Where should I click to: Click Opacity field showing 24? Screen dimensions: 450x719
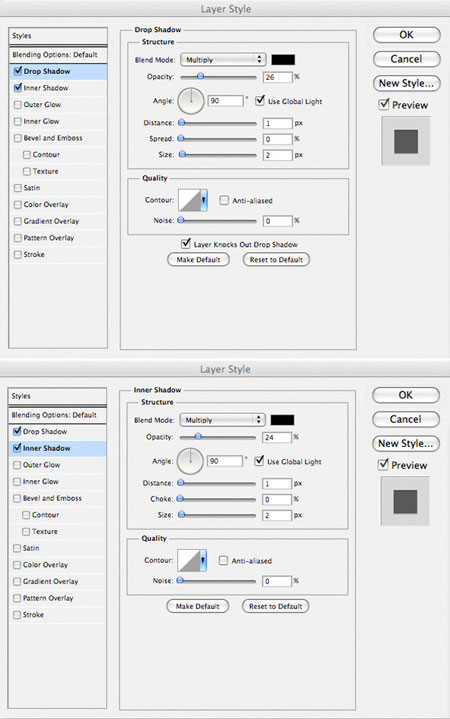(x=277, y=437)
